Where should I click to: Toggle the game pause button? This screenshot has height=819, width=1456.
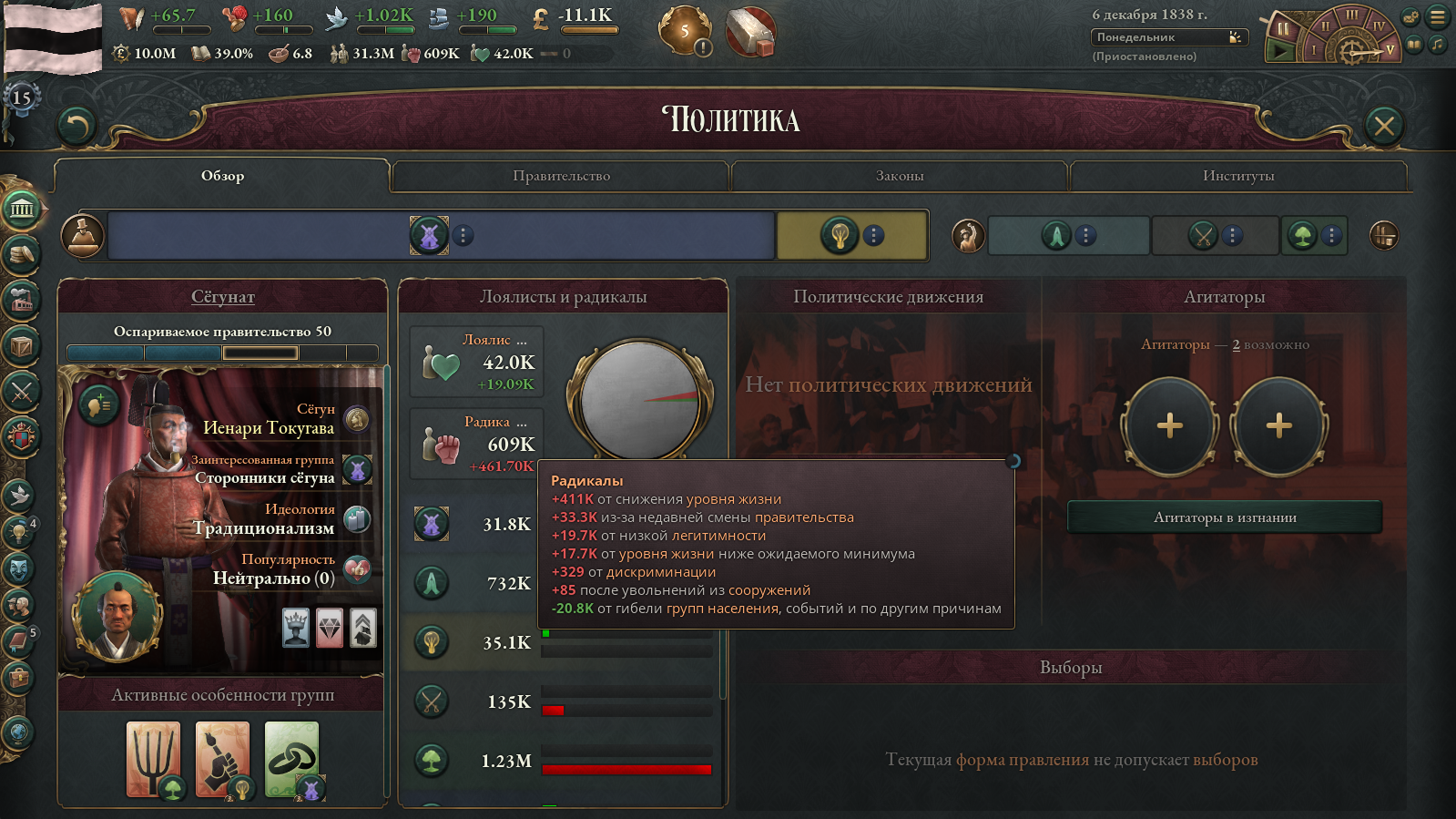pyautogui.click(x=1283, y=28)
